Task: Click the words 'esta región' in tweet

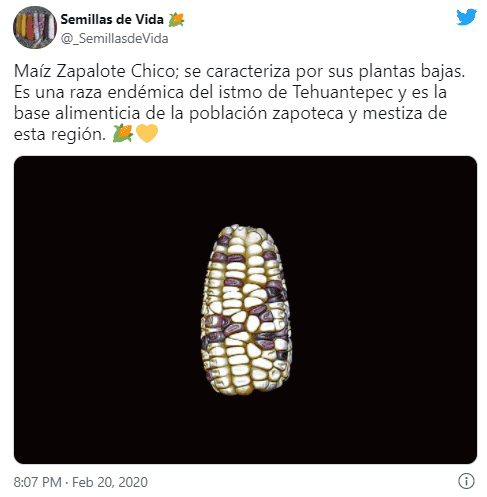Action: coord(59,135)
